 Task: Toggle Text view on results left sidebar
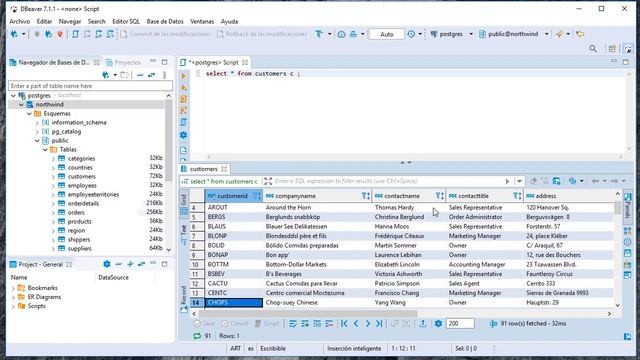[x=184, y=234]
